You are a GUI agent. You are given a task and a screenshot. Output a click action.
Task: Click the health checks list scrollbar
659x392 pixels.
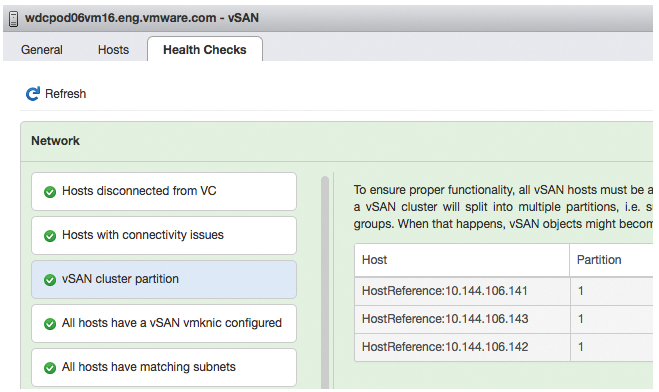(x=325, y=282)
